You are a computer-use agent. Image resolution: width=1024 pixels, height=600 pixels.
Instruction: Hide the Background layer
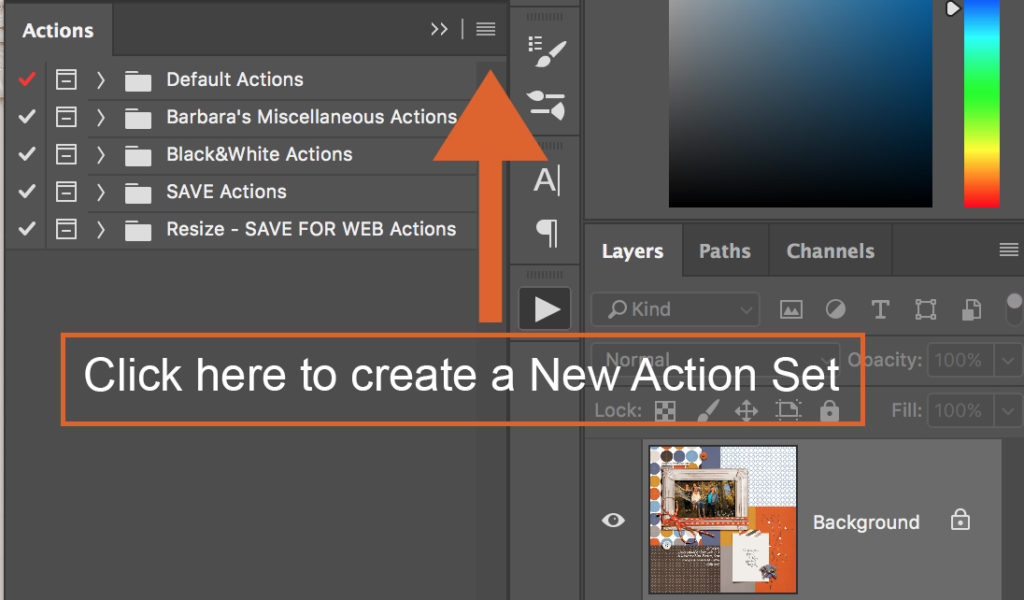click(614, 520)
